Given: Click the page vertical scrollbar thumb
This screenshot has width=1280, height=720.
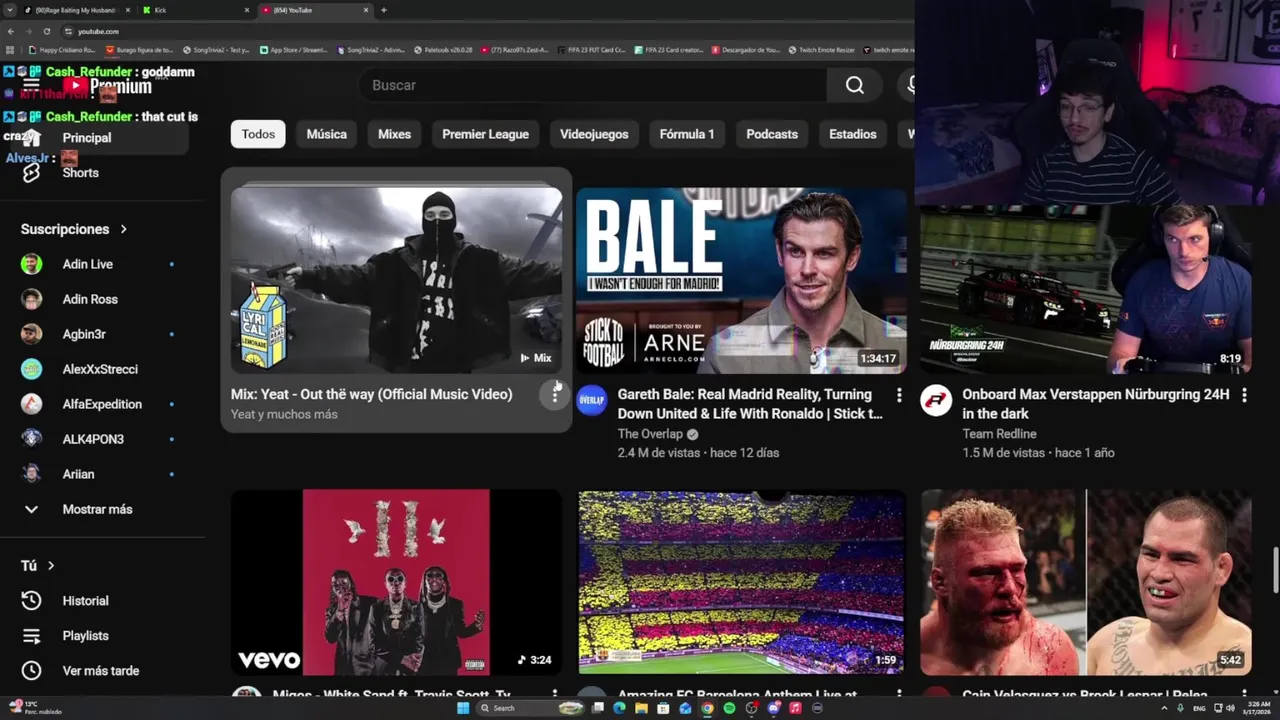Looking at the screenshot, I should tap(1275, 571).
